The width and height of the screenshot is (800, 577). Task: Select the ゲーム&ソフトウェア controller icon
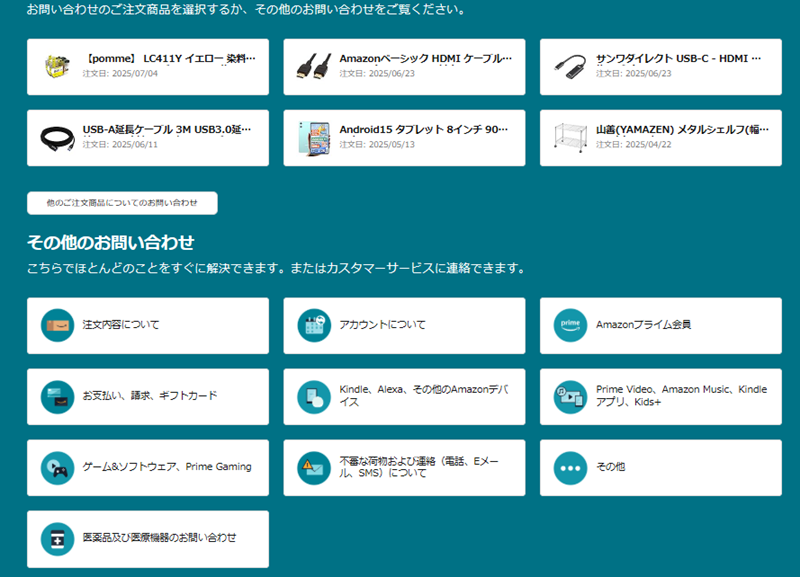tap(58, 467)
